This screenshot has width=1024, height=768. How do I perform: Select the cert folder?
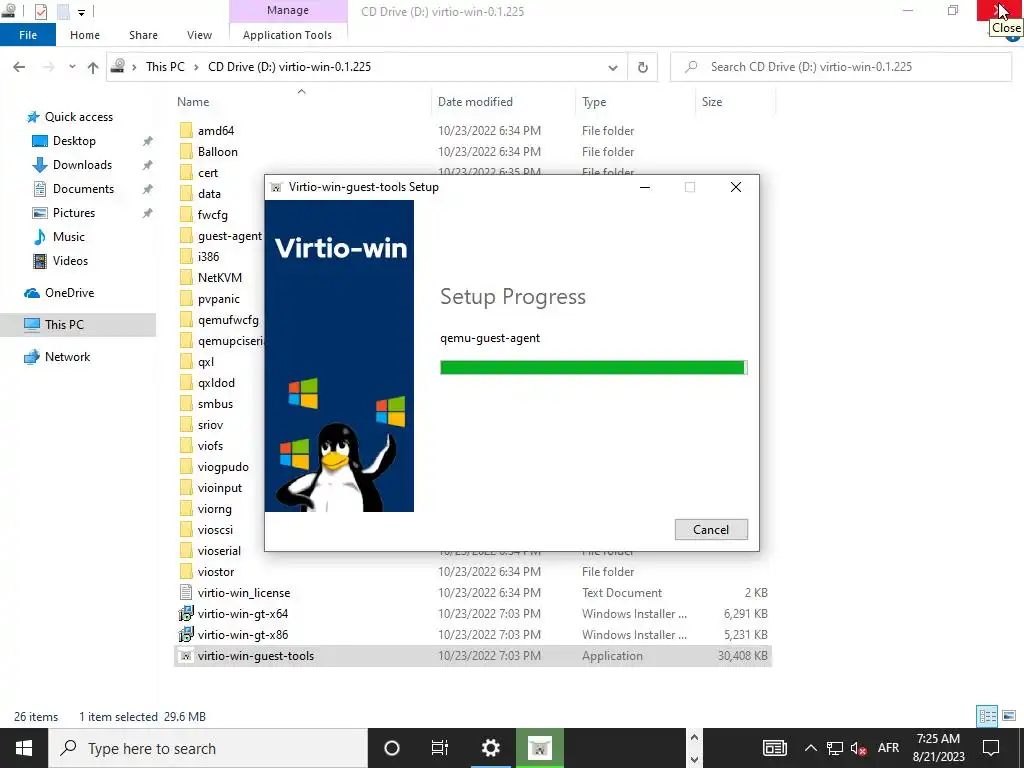pos(208,173)
